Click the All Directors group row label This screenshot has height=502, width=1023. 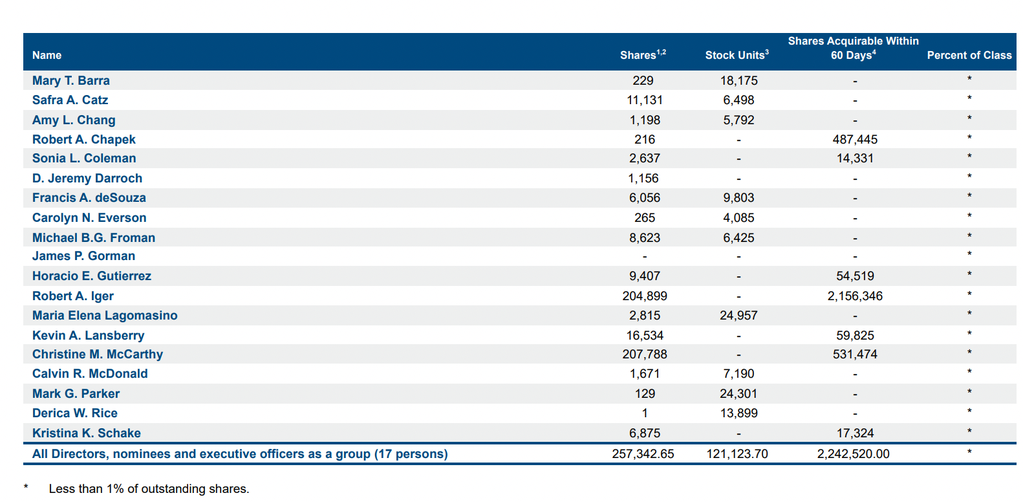[239, 454]
